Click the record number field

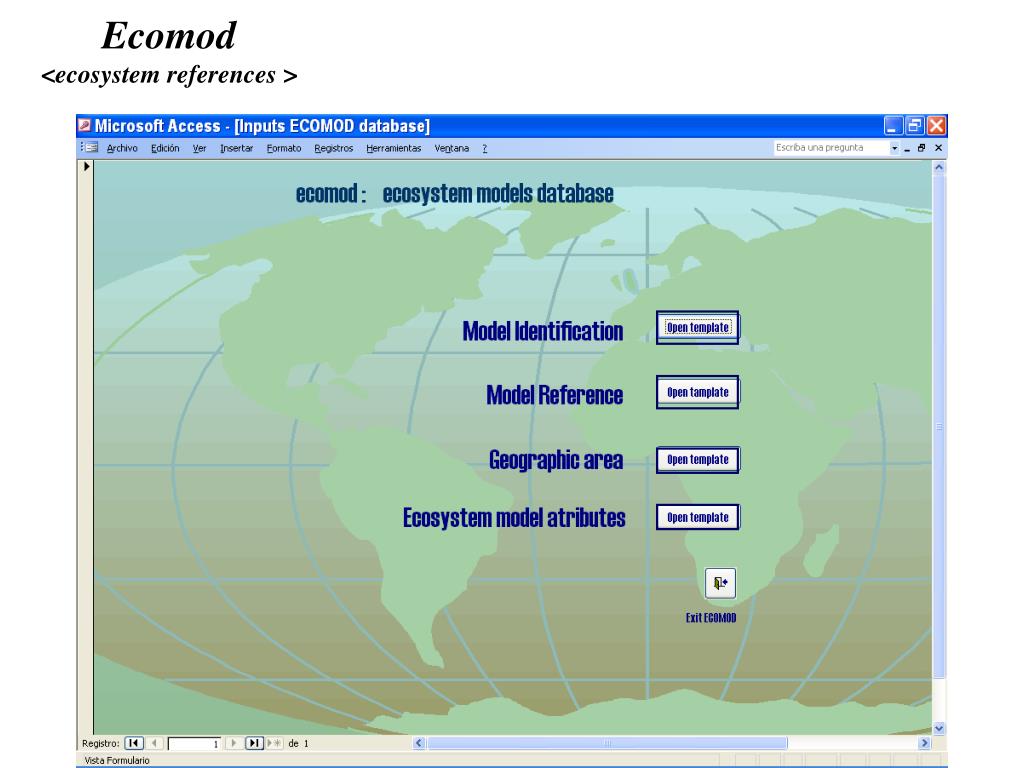pyautogui.click(x=195, y=744)
